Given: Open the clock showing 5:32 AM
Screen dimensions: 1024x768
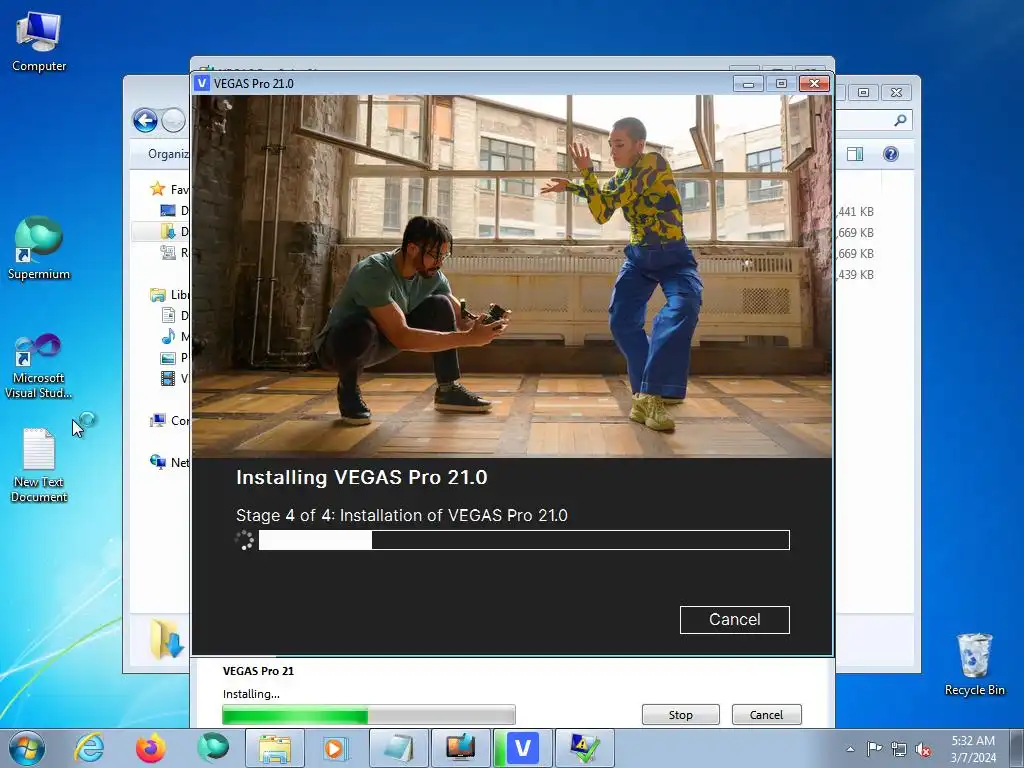Looking at the screenshot, I should tap(973, 749).
